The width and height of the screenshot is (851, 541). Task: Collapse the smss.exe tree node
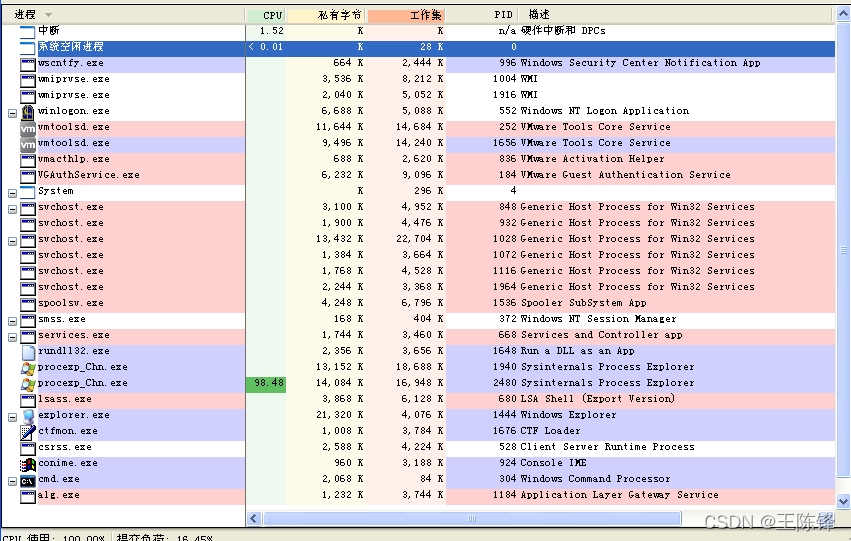[x=12, y=321]
